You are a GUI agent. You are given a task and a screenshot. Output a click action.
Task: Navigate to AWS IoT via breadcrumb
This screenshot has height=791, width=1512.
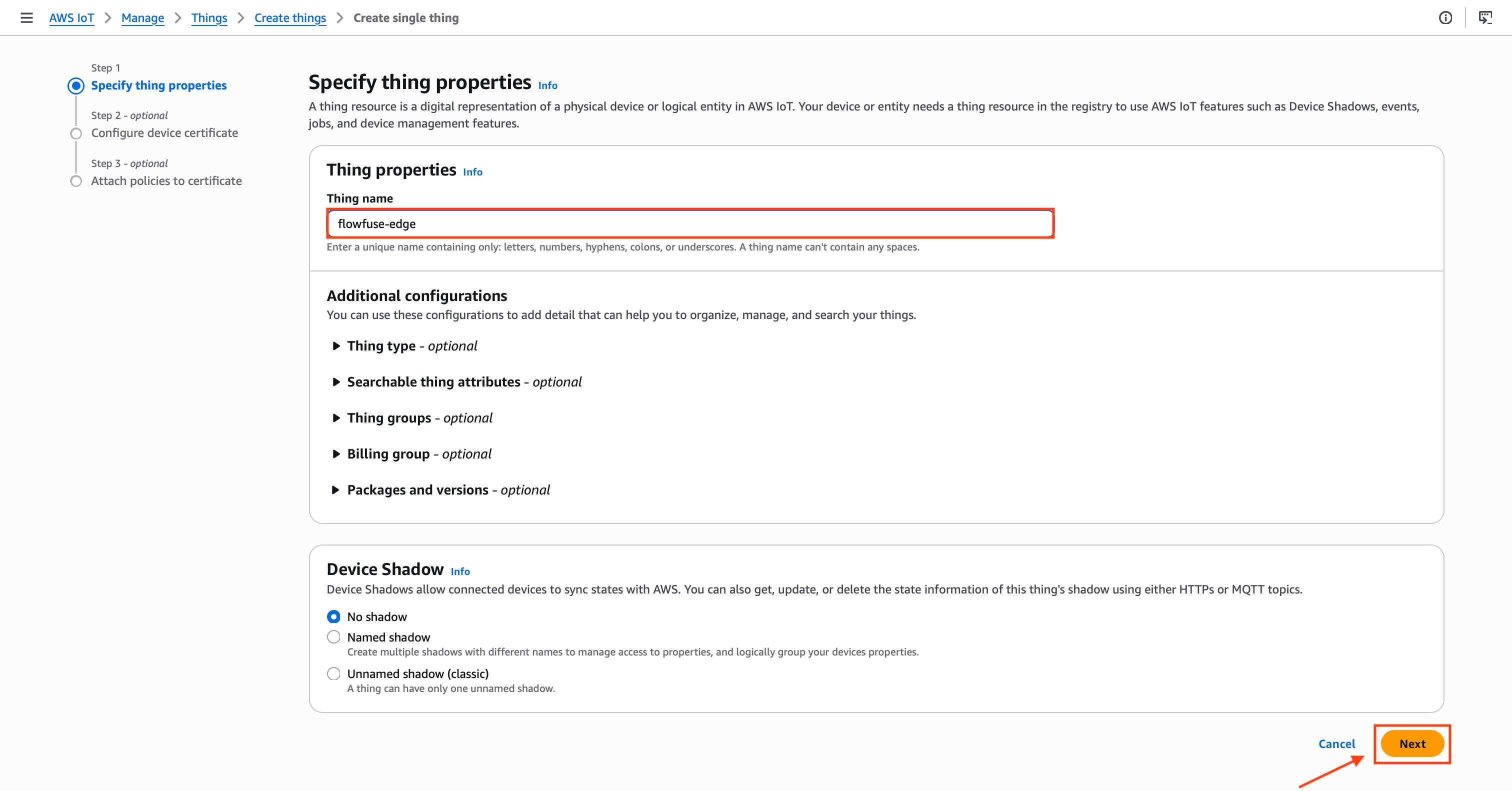click(71, 17)
